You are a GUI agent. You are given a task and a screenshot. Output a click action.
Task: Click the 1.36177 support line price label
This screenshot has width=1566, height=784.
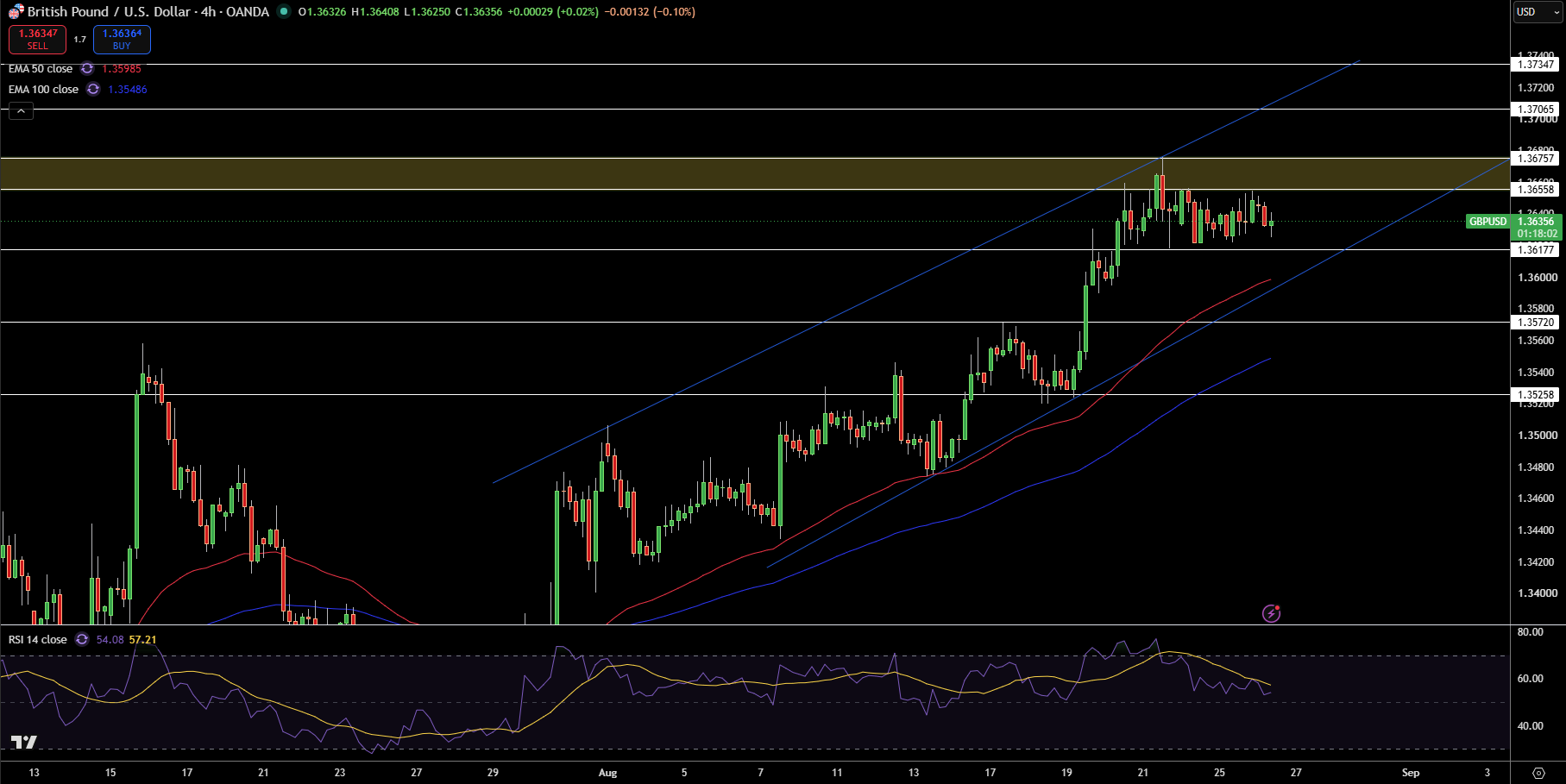1536,250
